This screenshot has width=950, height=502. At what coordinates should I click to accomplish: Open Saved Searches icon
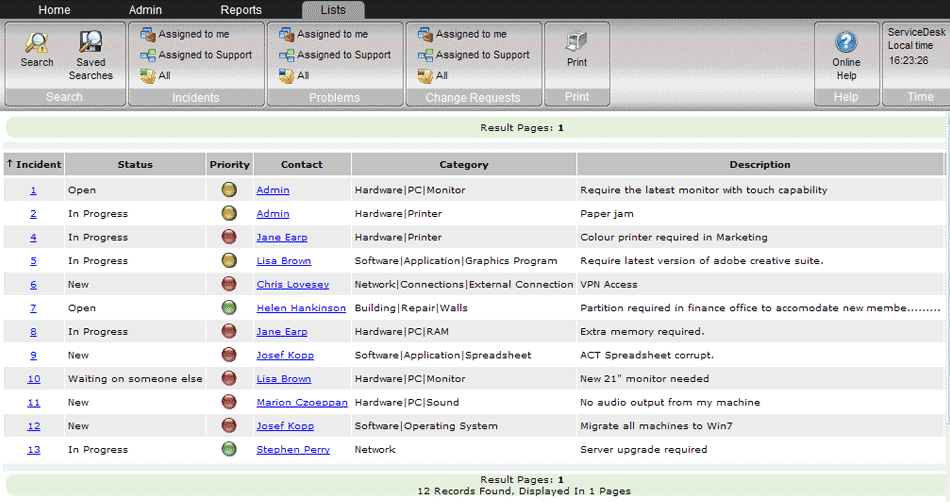click(x=91, y=42)
